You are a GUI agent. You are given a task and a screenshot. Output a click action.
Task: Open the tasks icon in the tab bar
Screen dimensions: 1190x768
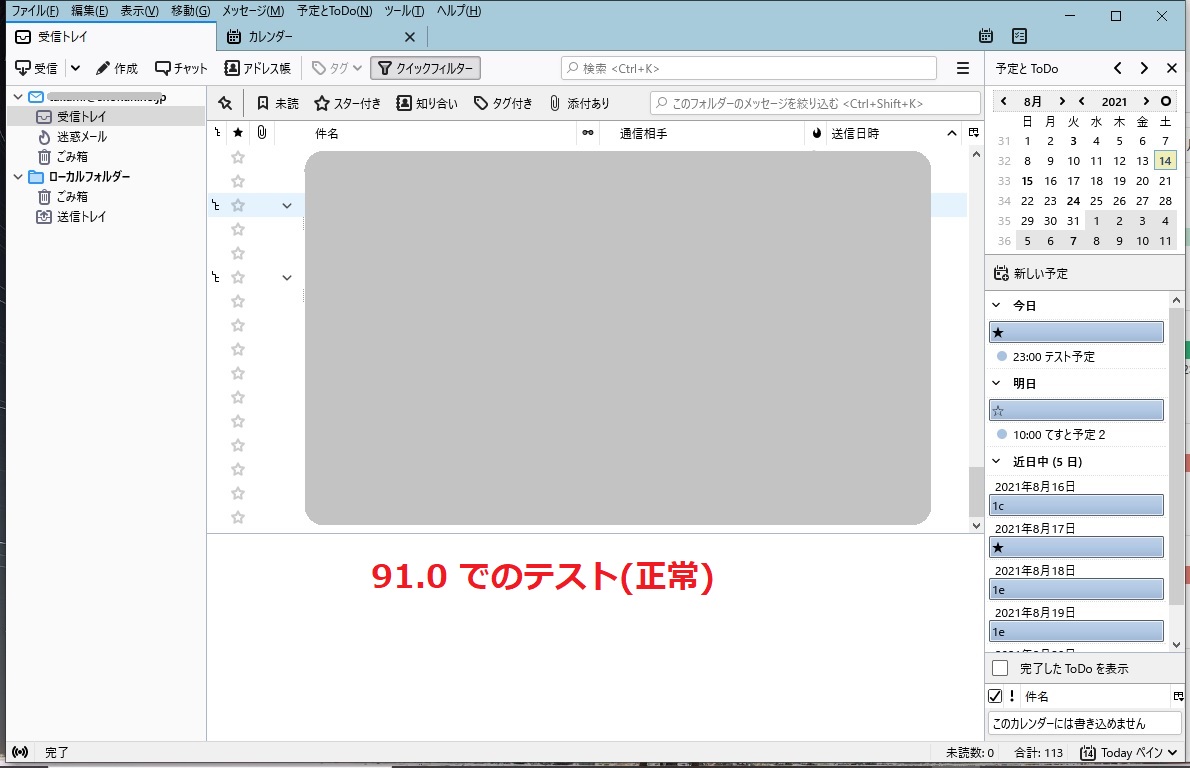1019,36
